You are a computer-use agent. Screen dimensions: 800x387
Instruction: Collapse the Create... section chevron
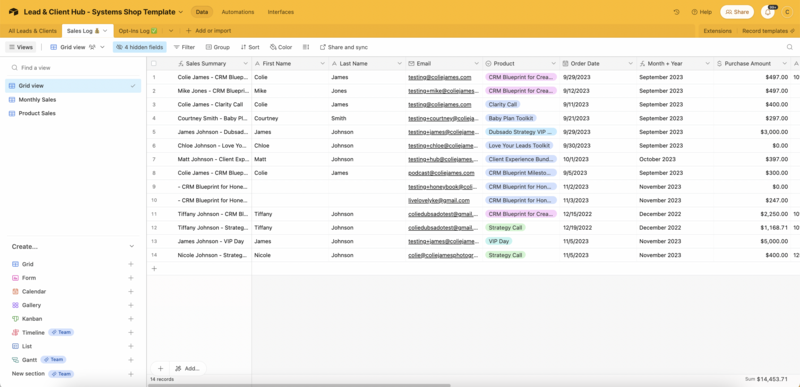132,246
